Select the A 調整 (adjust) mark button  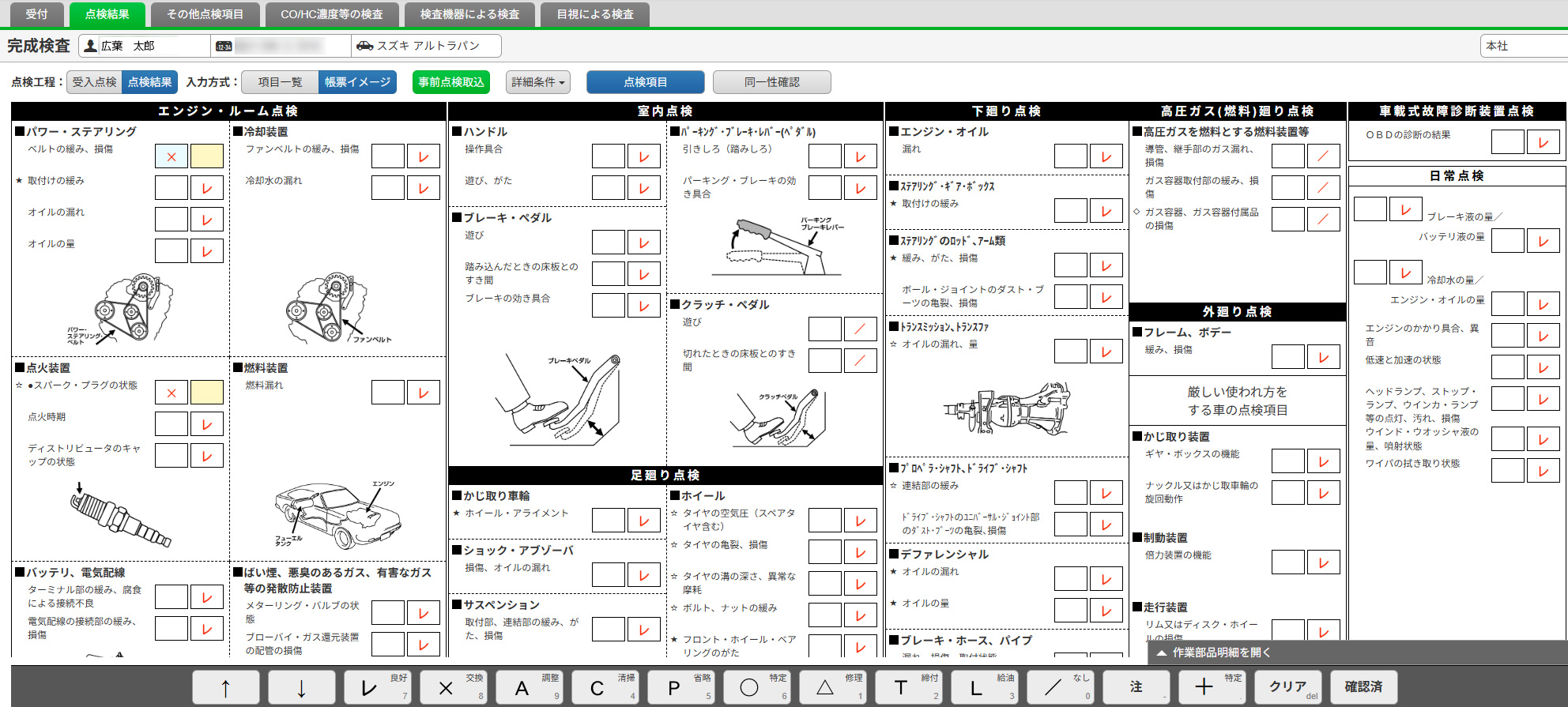coord(530,686)
